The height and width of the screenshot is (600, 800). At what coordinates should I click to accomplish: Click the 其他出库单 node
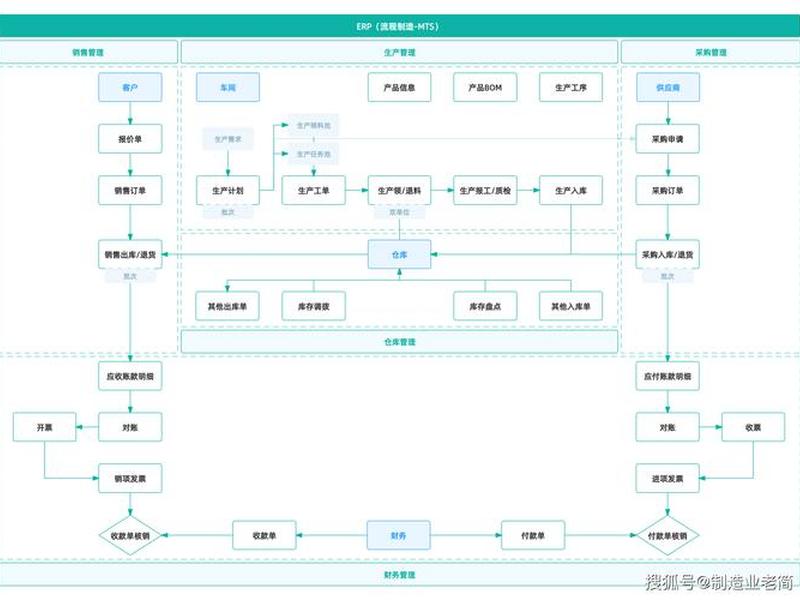(x=228, y=306)
